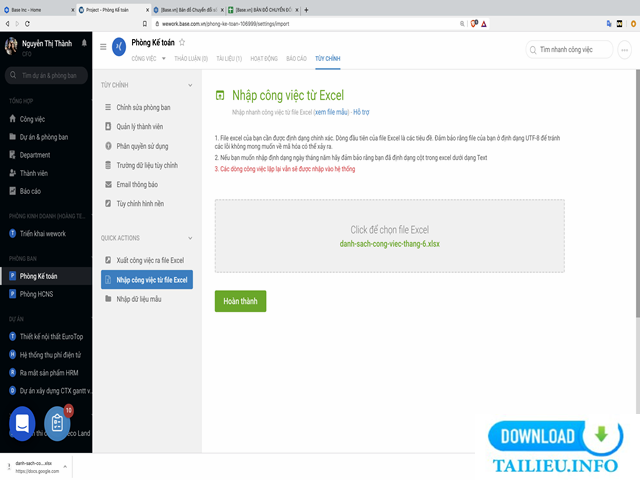Switch to the THẢO LUẬN tab
Screen dimensions: 640x480
point(191,59)
